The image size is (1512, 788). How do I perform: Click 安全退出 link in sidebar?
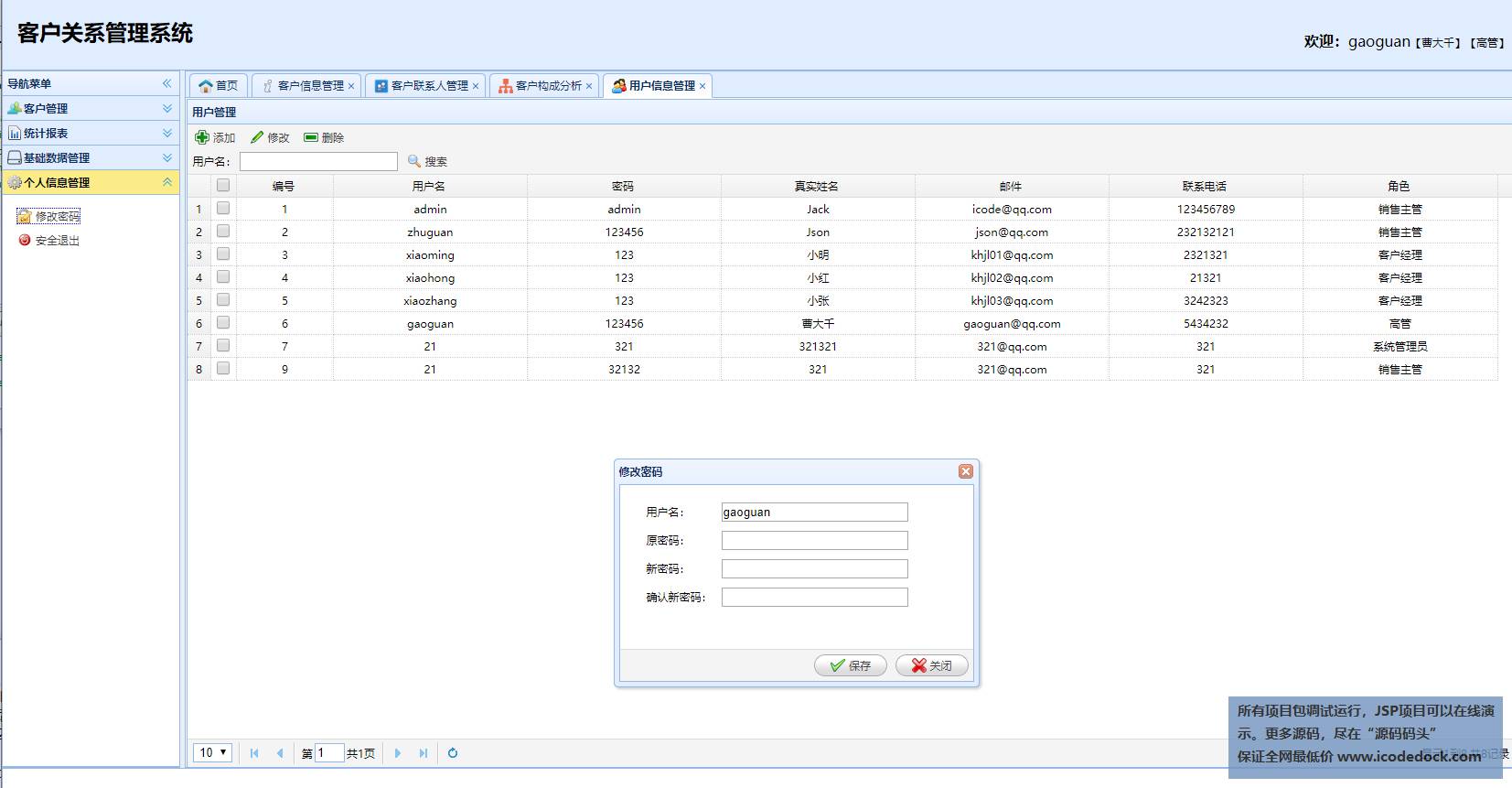click(58, 241)
